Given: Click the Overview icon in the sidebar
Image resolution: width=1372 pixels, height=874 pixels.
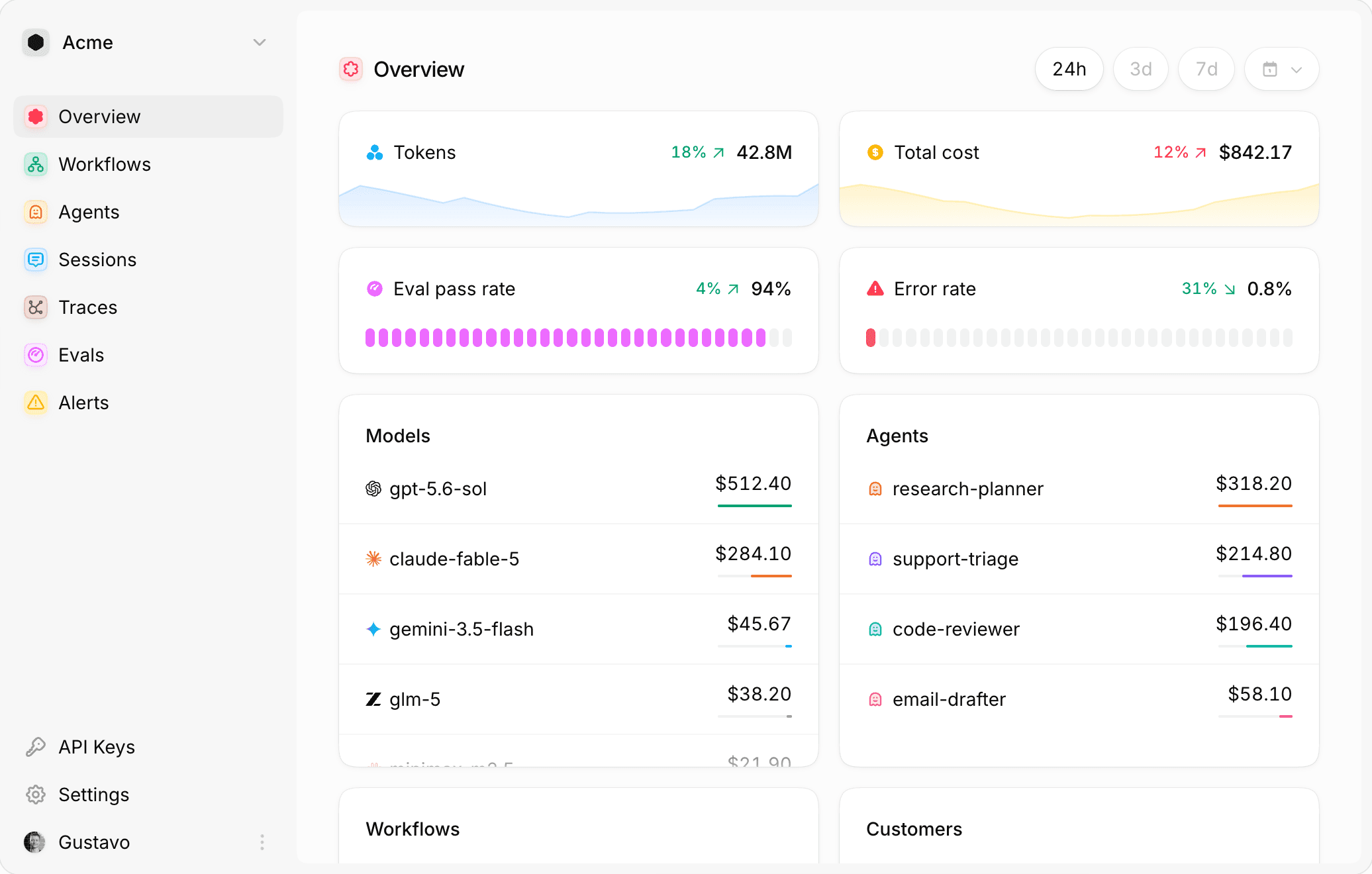Looking at the screenshot, I should click(36, 117).
